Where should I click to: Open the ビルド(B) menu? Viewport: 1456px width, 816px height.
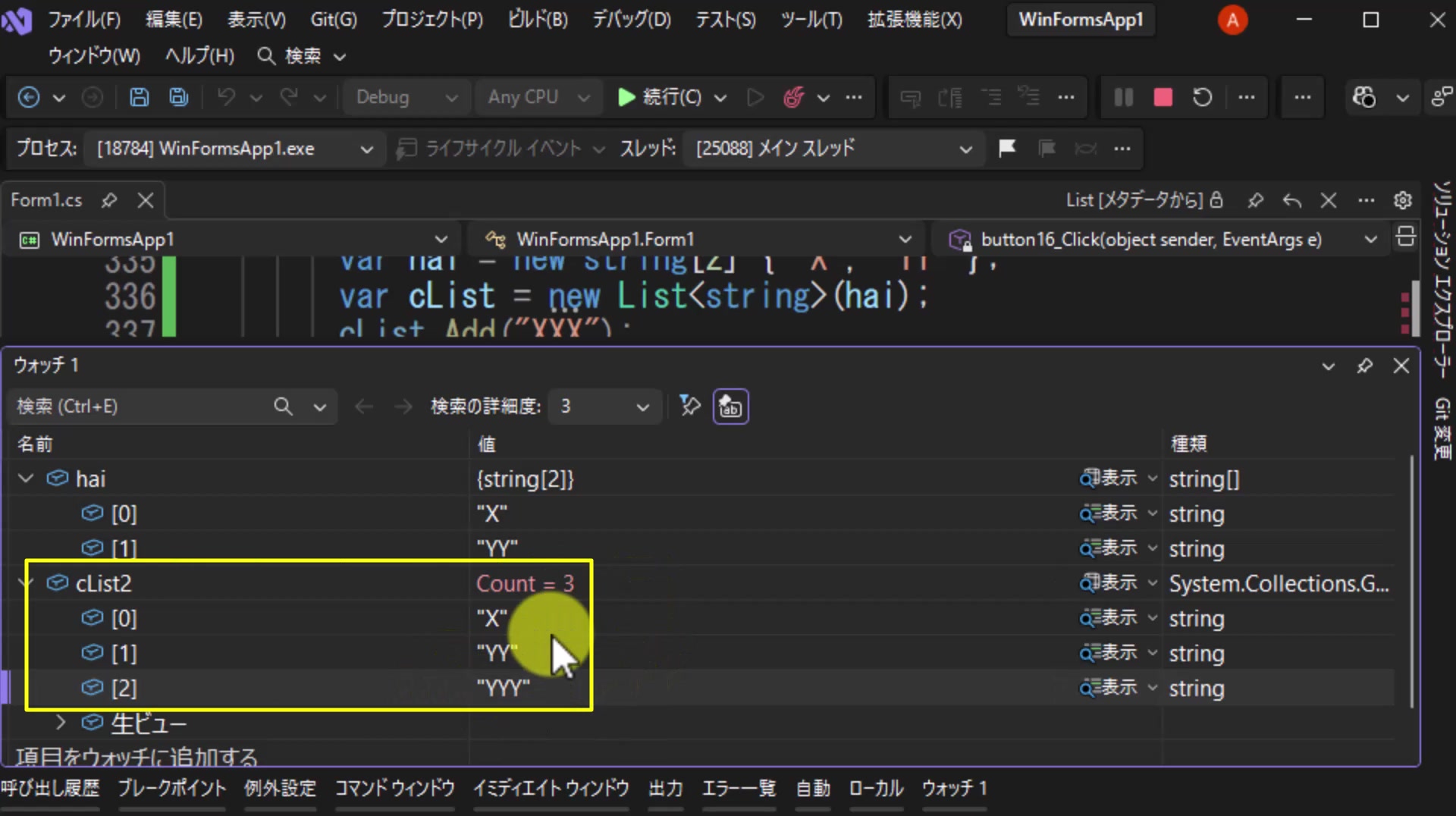coord(538,20)
